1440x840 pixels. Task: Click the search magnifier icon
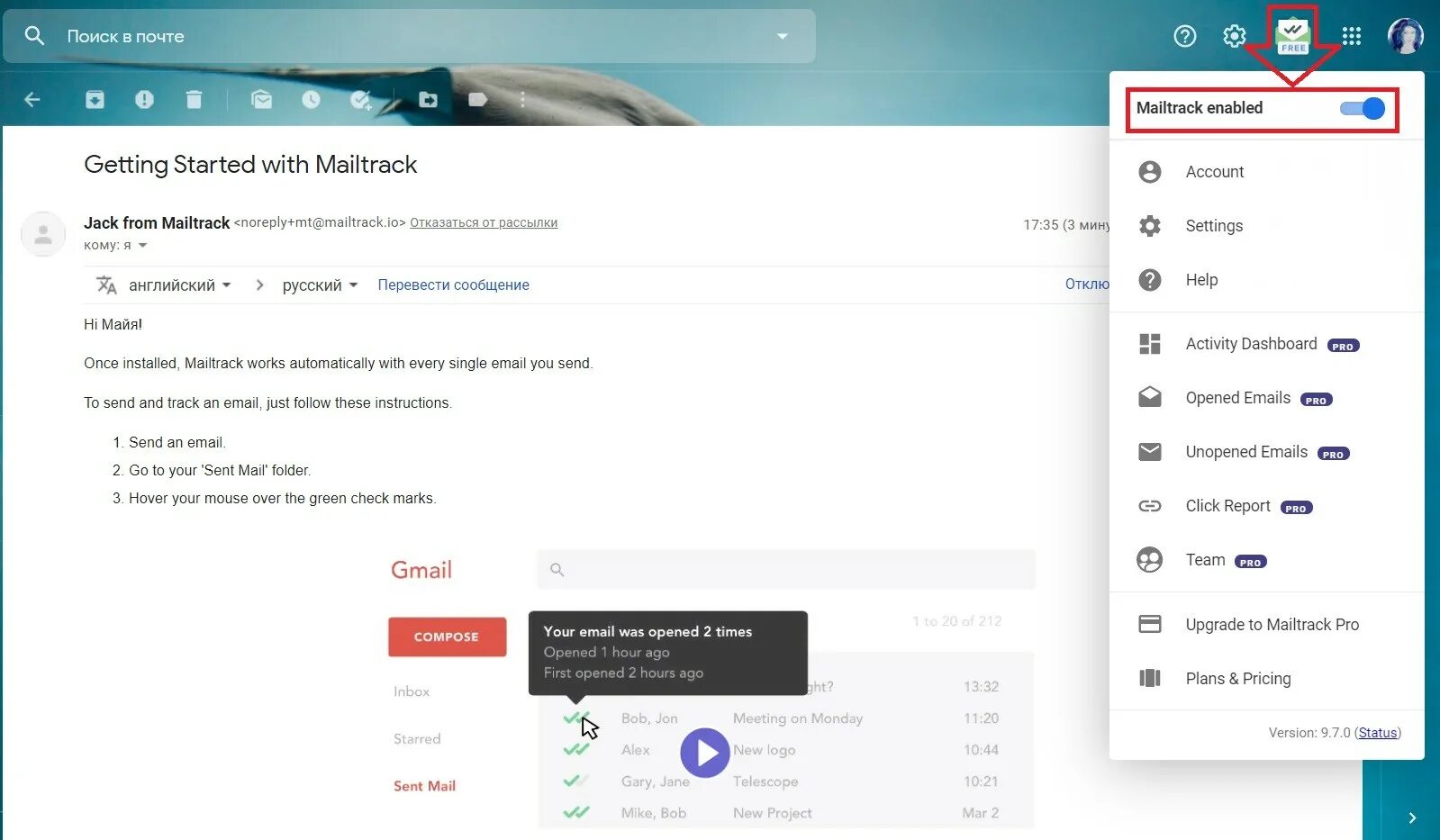pos(34,36)
